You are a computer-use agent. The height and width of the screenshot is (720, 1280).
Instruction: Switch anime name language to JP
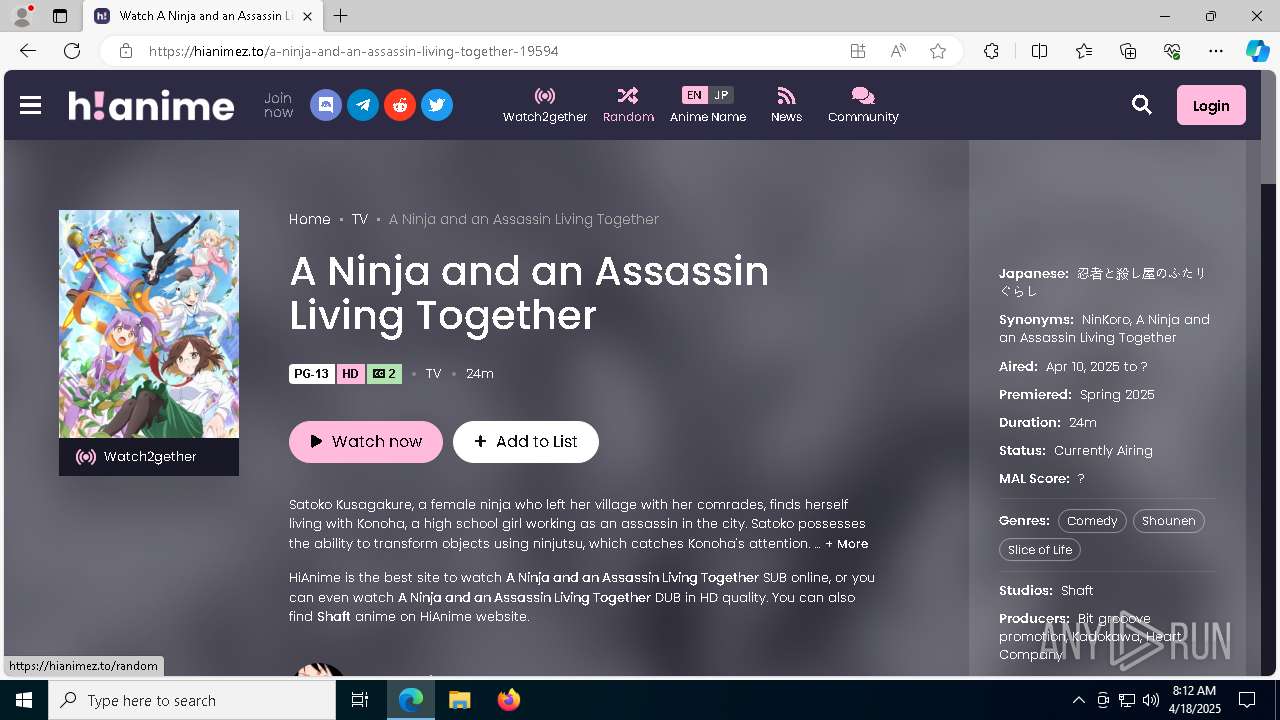tap(721, 95)
